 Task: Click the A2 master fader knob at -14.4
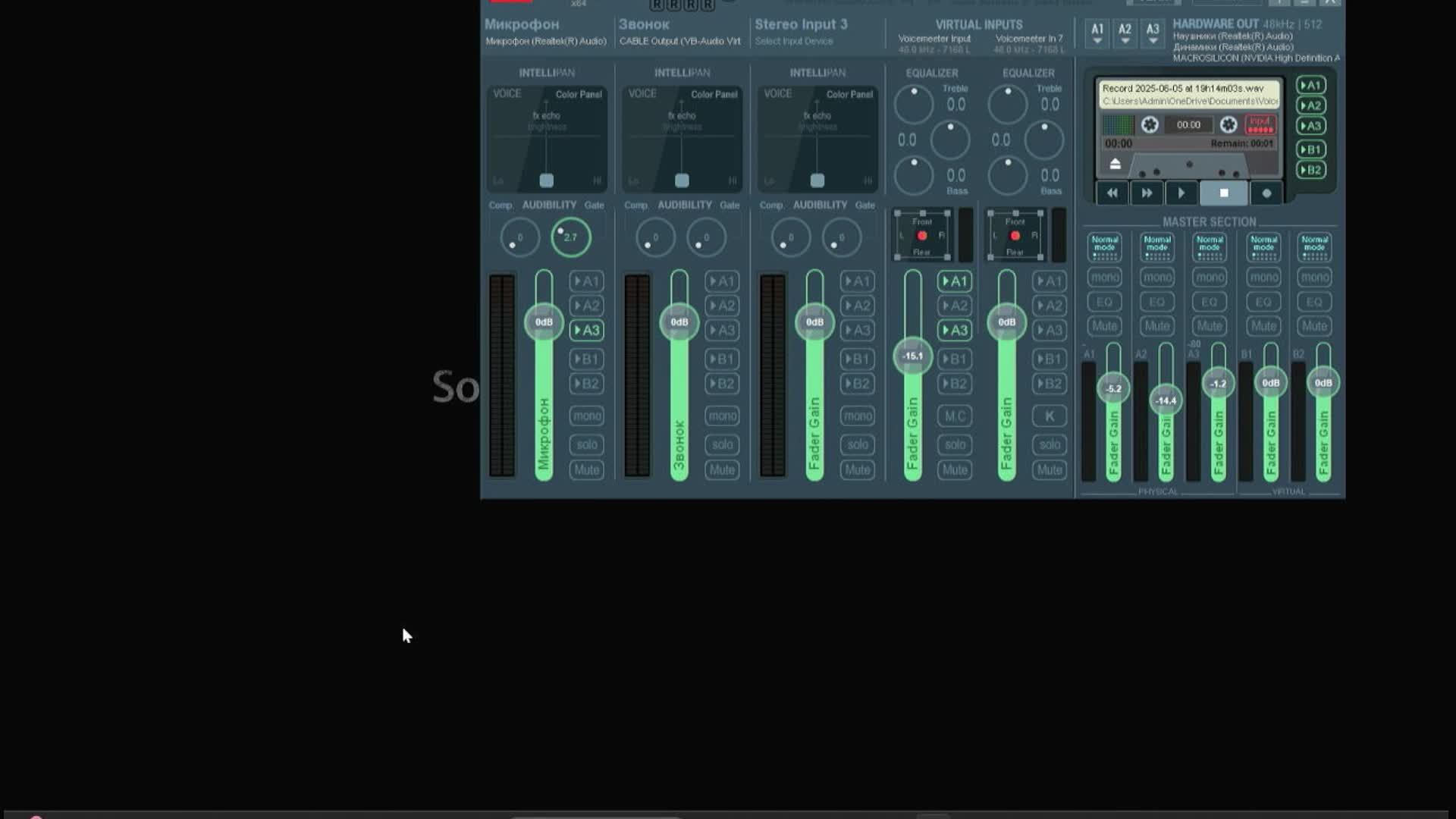[1166, 400]
